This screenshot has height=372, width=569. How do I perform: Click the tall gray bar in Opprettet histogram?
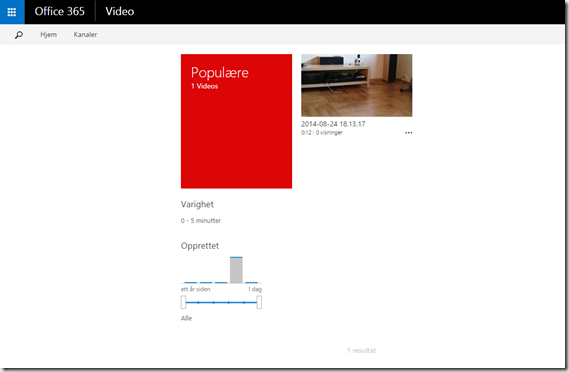pos(236,270)
